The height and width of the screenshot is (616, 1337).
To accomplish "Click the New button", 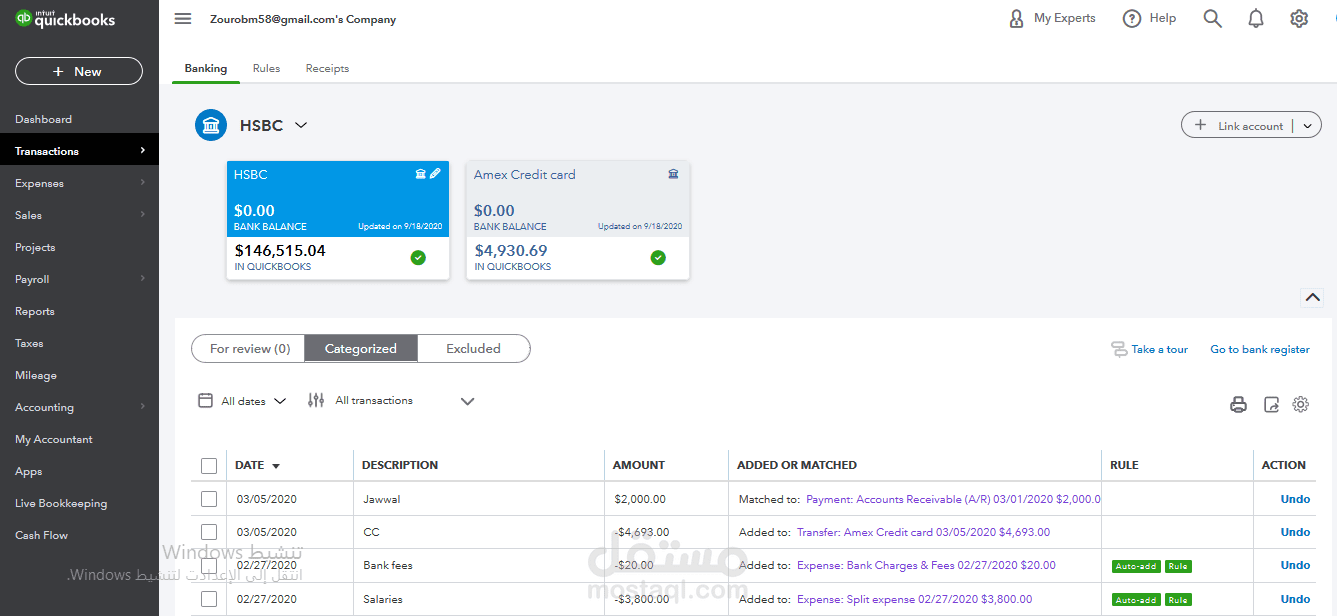I will coord(79,71).
